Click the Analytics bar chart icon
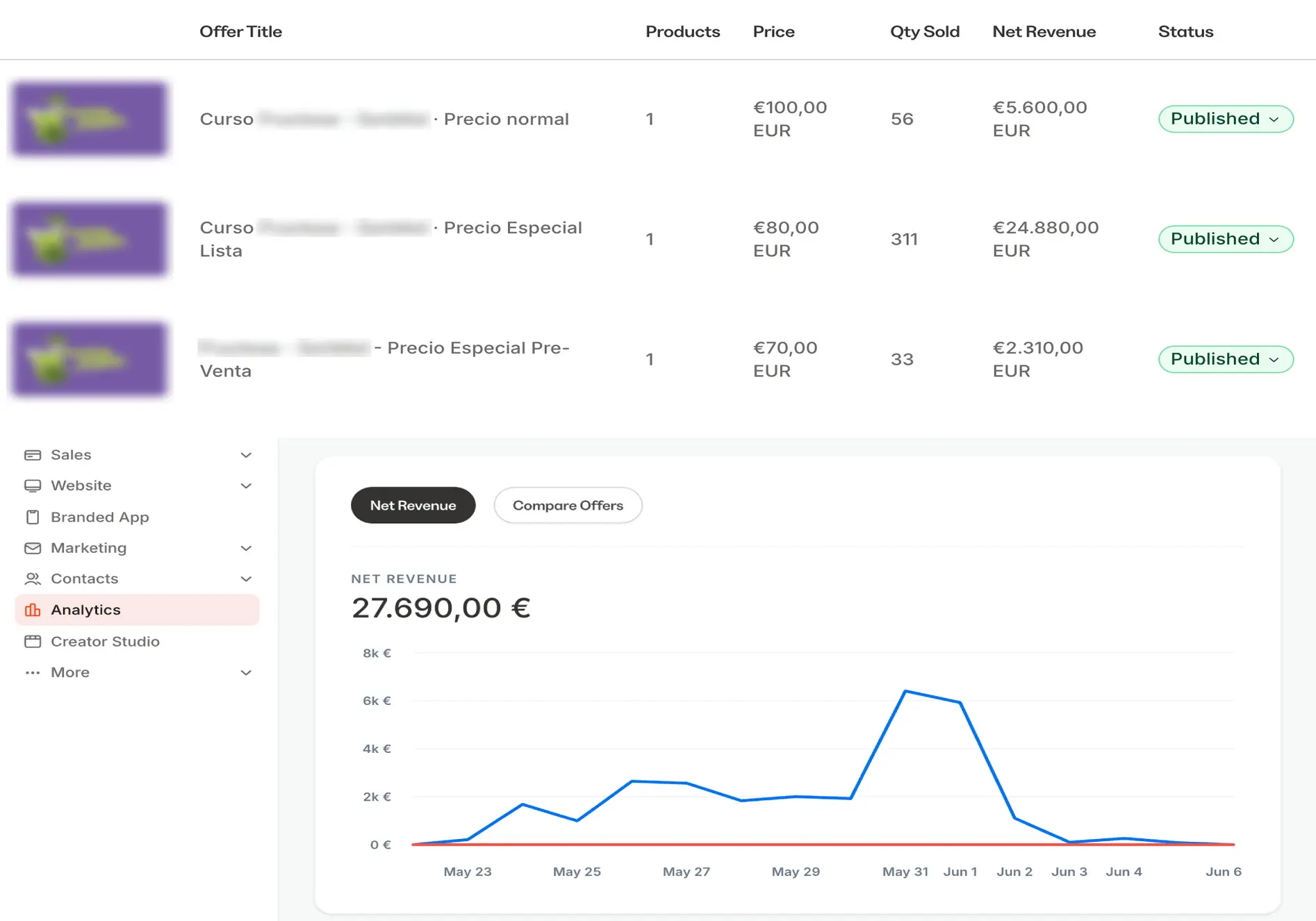The height and width of the screenshot is (921, 1316). point(33,610)
